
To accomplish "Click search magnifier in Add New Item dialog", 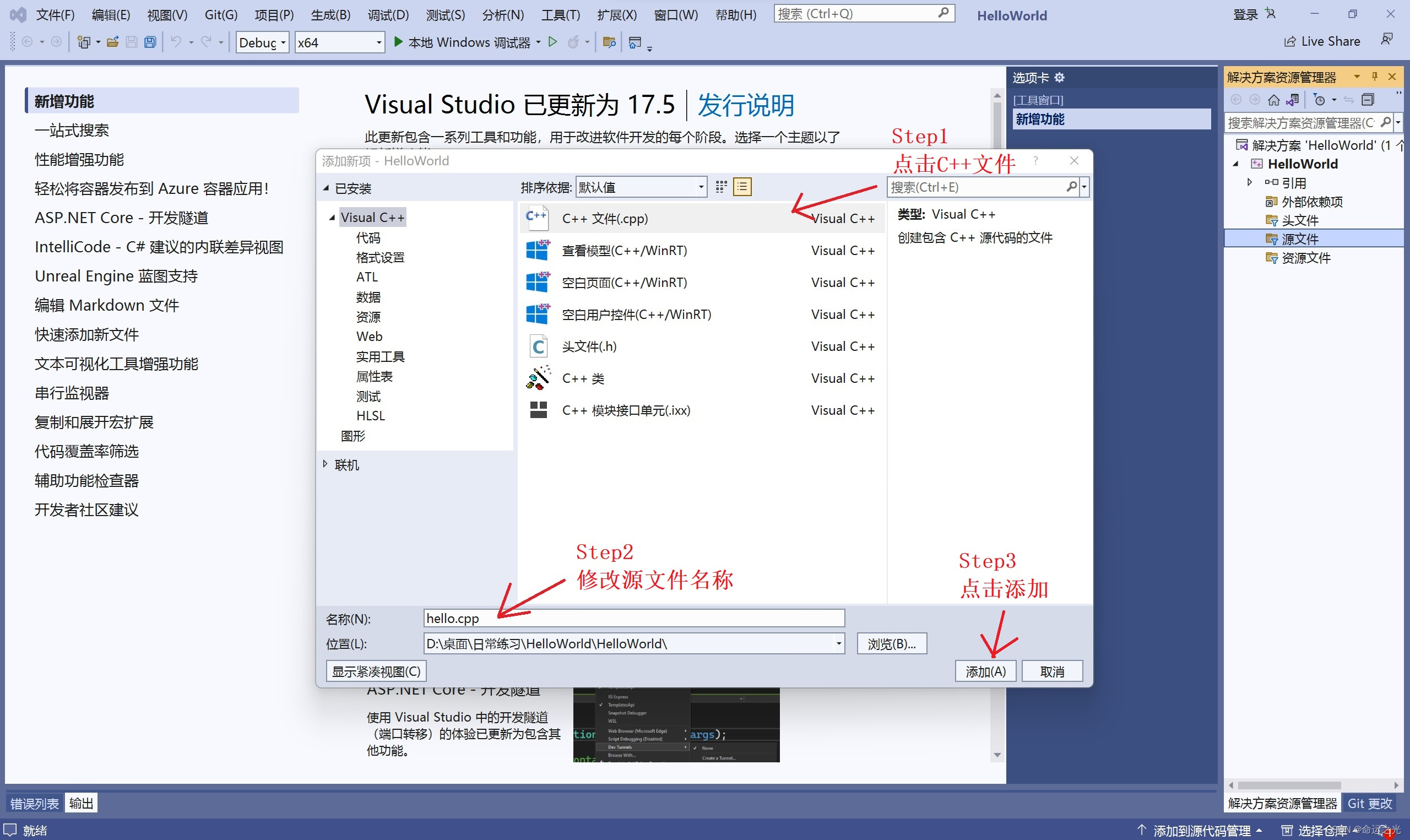I will (1071, 187).
